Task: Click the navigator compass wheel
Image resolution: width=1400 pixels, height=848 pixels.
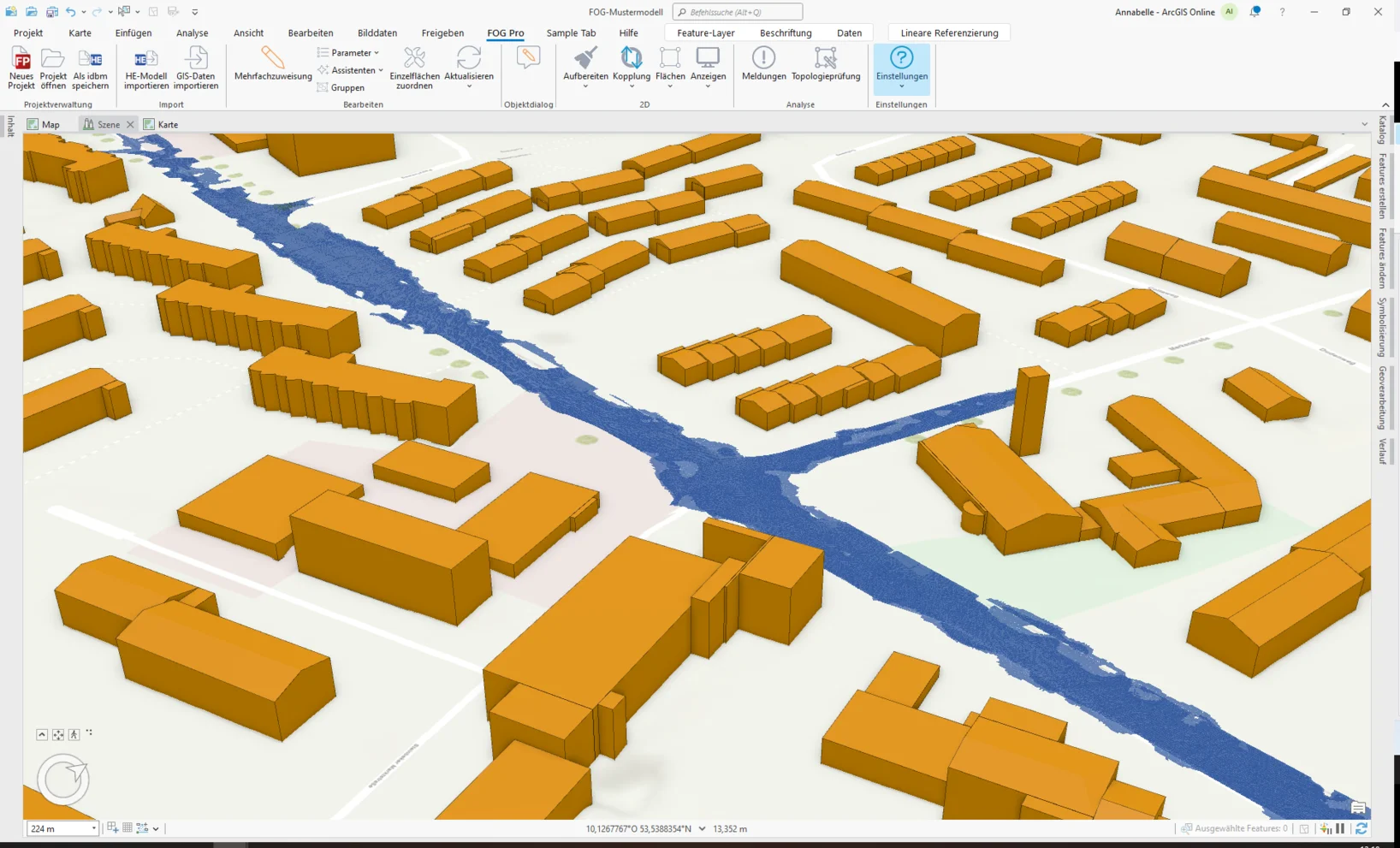Action: point(62,780)
